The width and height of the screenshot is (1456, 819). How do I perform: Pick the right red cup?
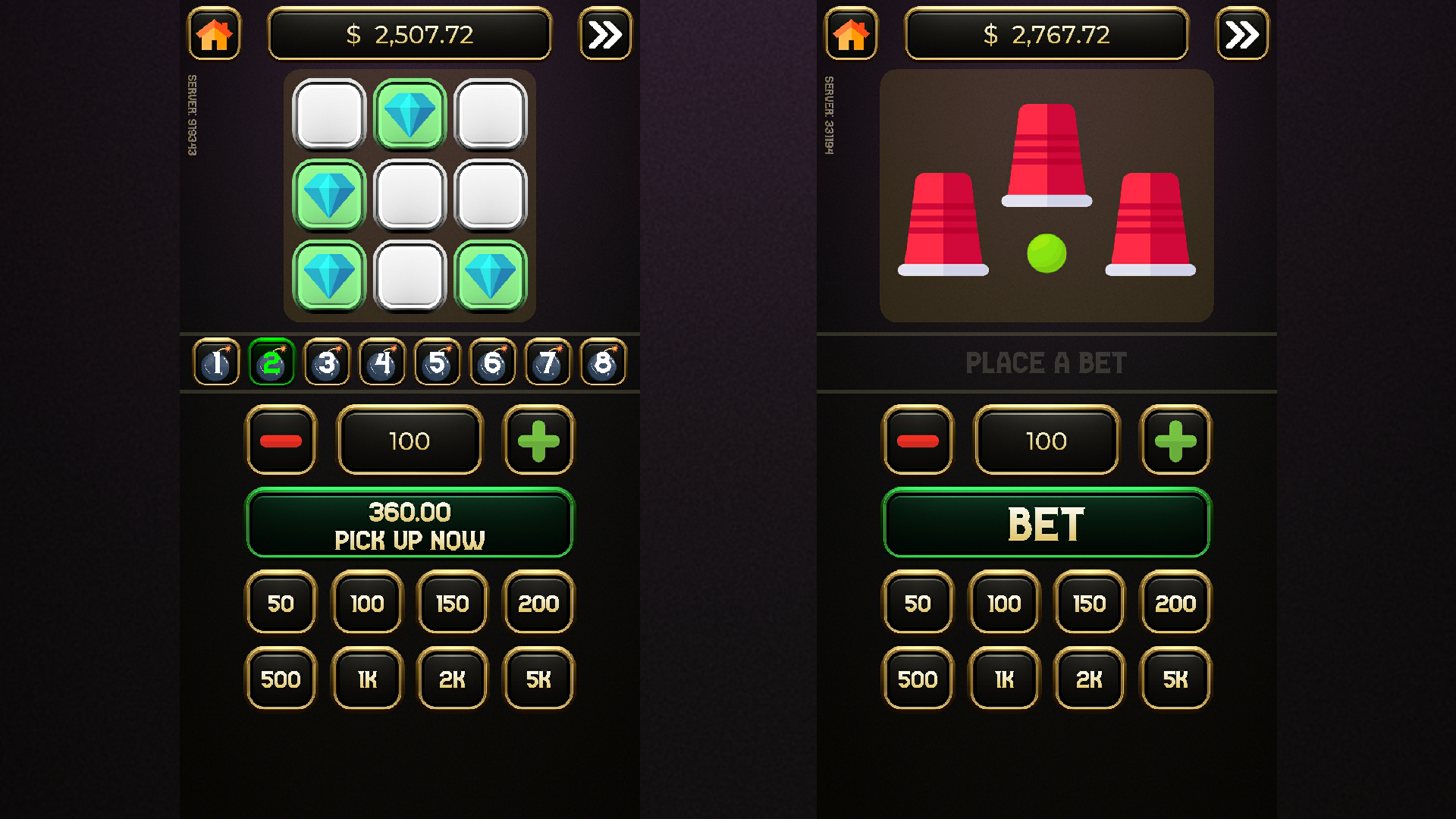click(x=1150, y=224)
